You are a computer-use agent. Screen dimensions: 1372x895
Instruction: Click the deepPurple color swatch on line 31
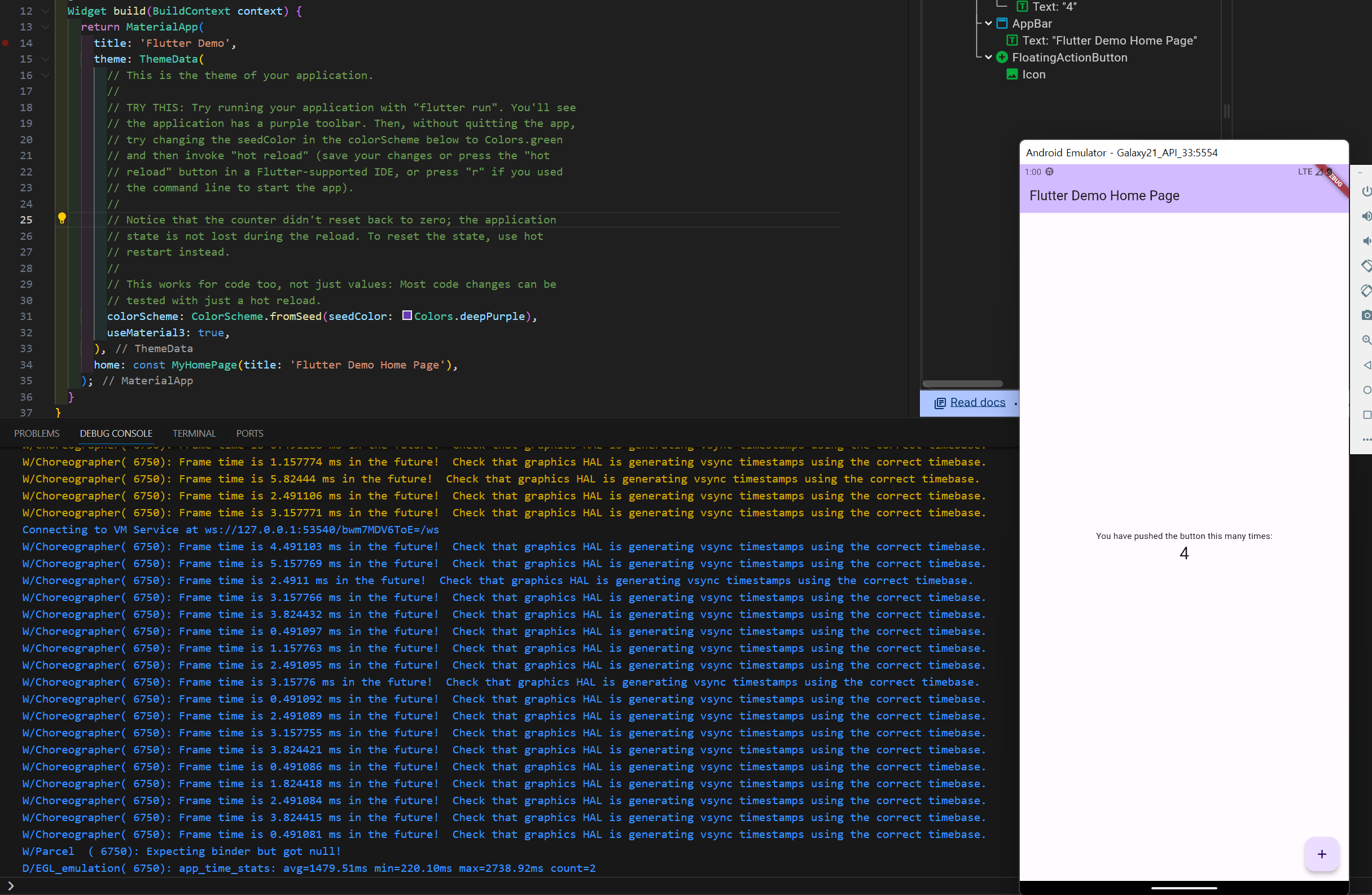407,315
